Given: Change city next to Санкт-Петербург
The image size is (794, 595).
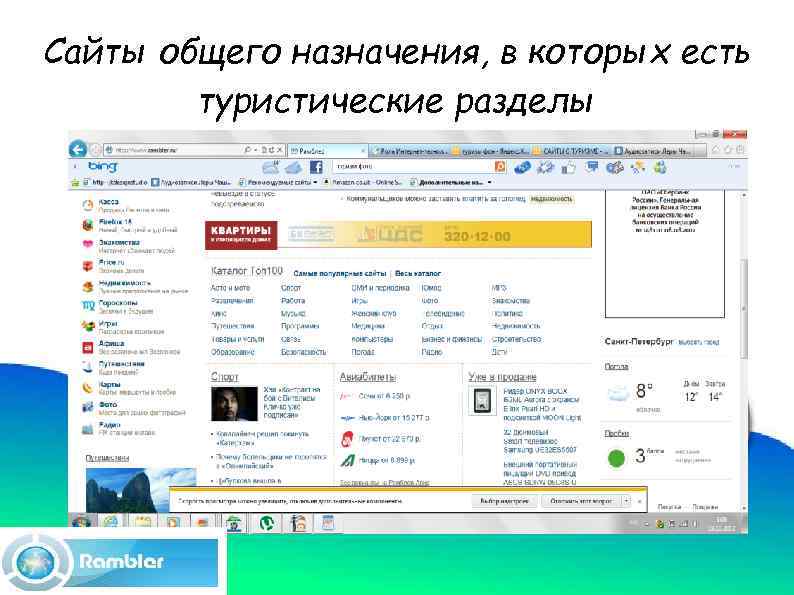Looking at the screenshot, I should tap(698, 342).
